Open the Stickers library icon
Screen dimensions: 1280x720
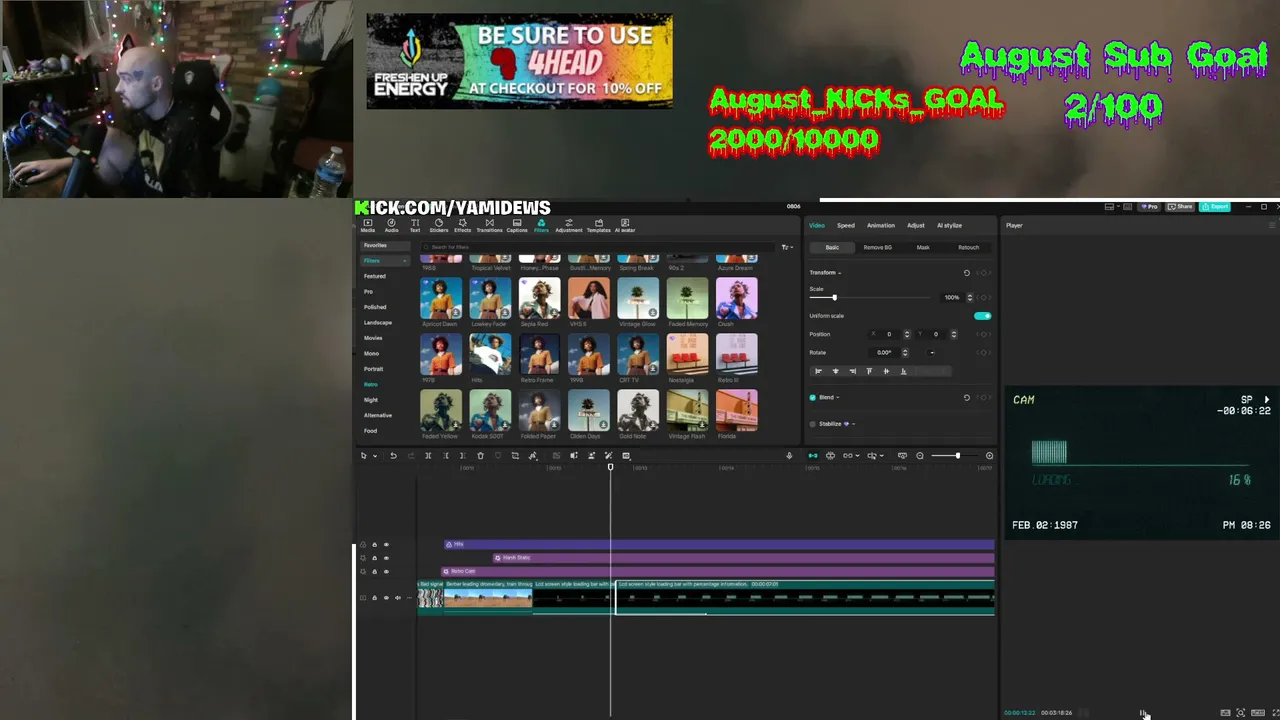click(x=438, y=225)
